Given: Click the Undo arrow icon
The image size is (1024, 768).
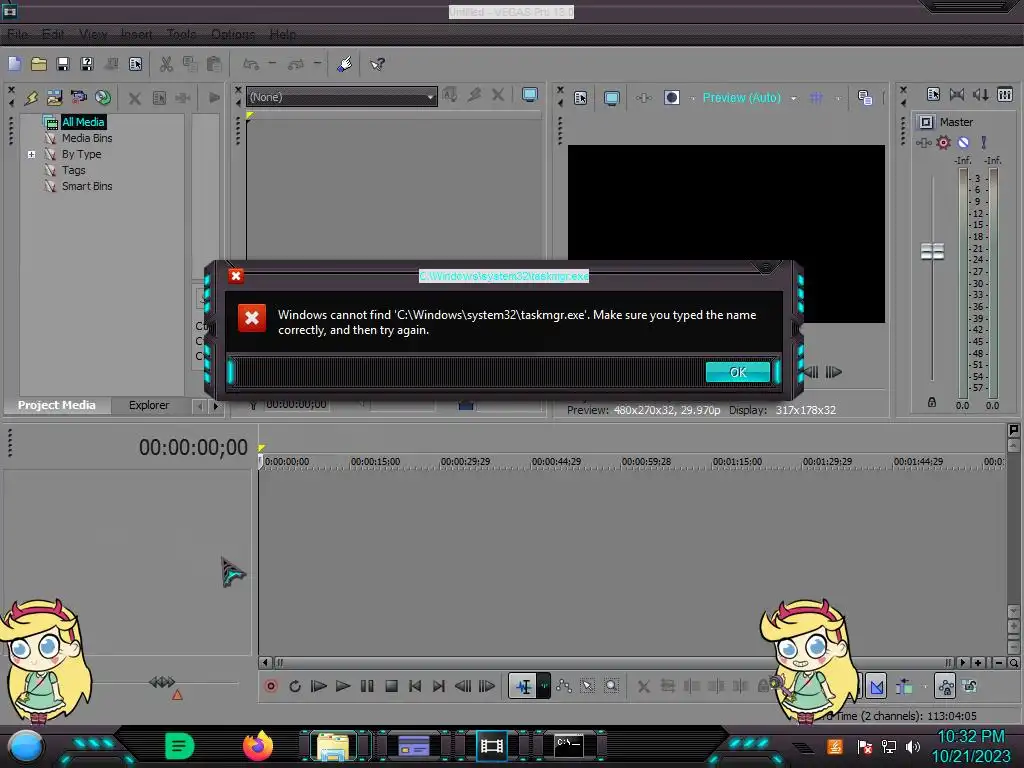Looking at the screenshot, I should click(x=251, y=64).
